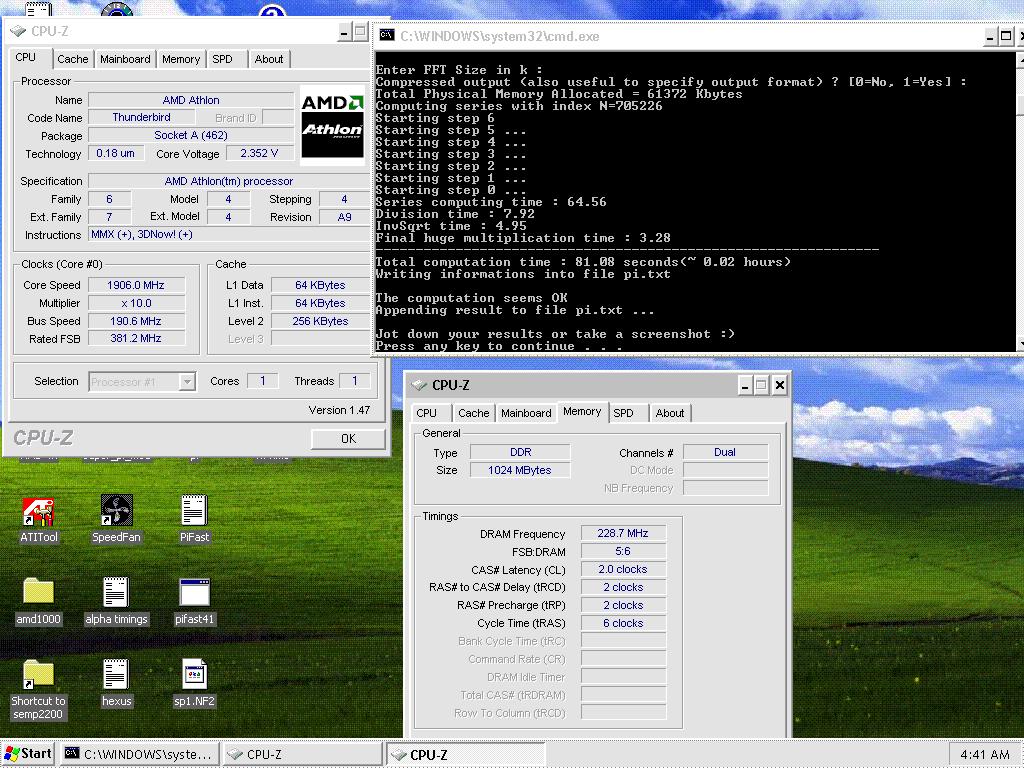The height and width of the screenshot is (768, 1024).
Task: Click memory Type value DDR
Action: point(520,452)
